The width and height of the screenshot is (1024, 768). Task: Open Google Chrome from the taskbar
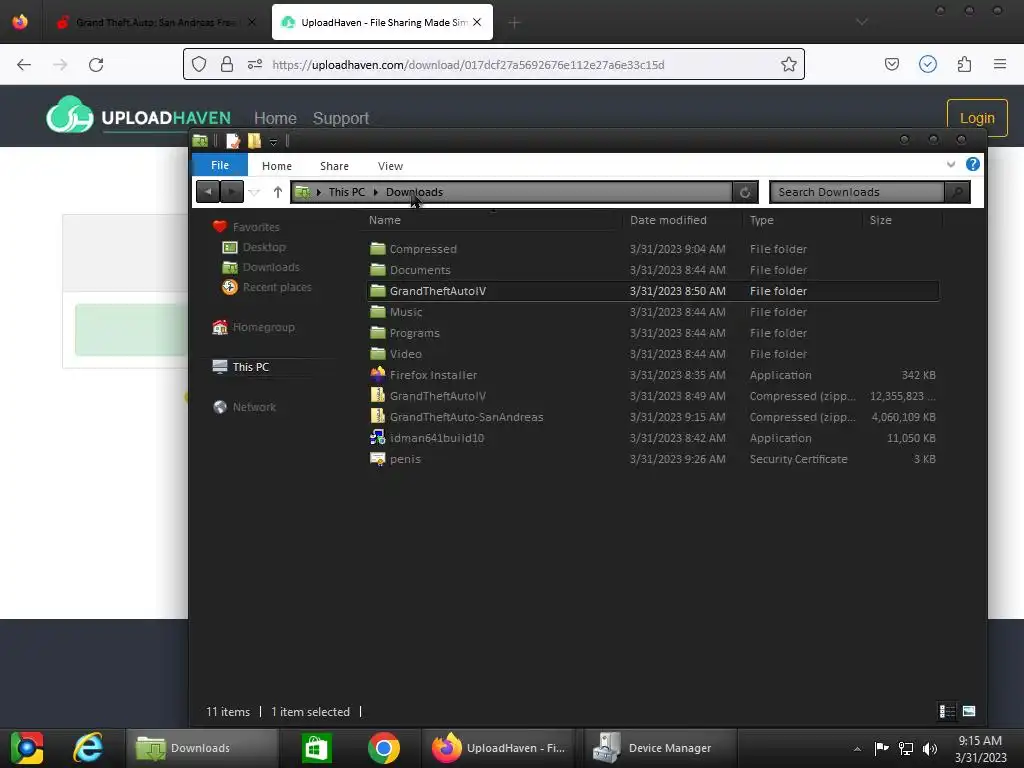[x=384, y=748]
